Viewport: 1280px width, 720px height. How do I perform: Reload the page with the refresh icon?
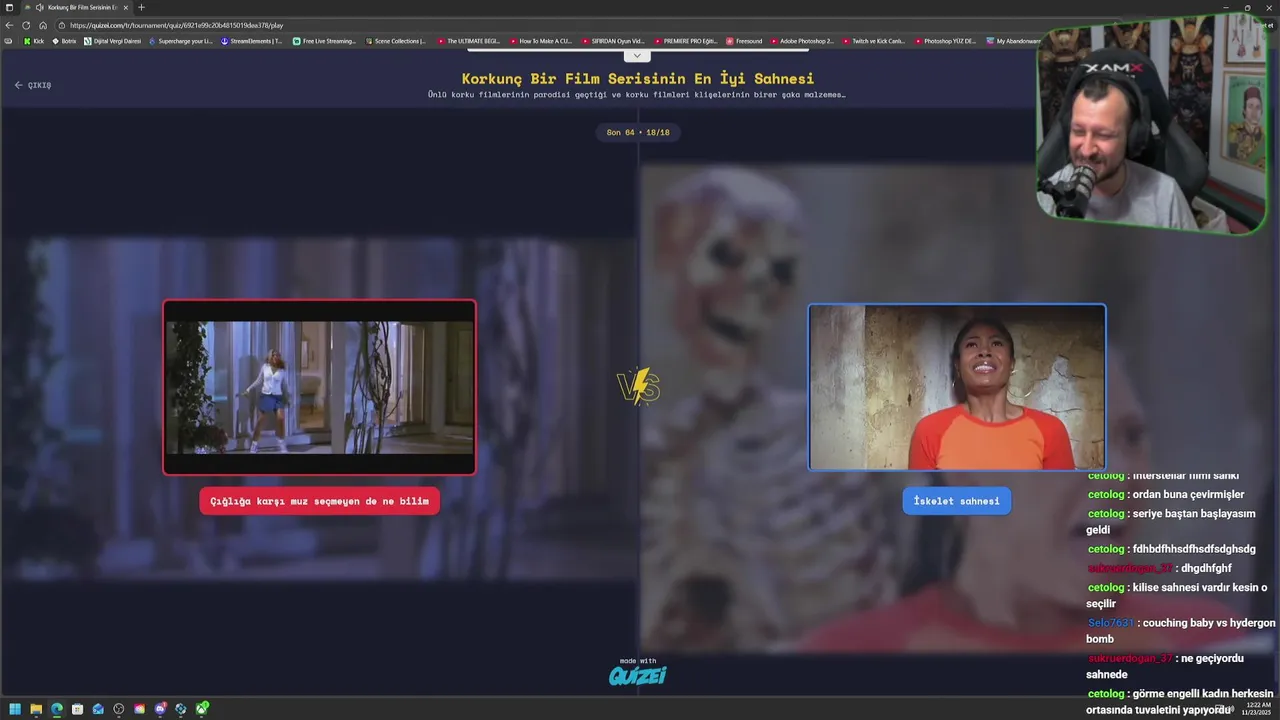point(26,25)
